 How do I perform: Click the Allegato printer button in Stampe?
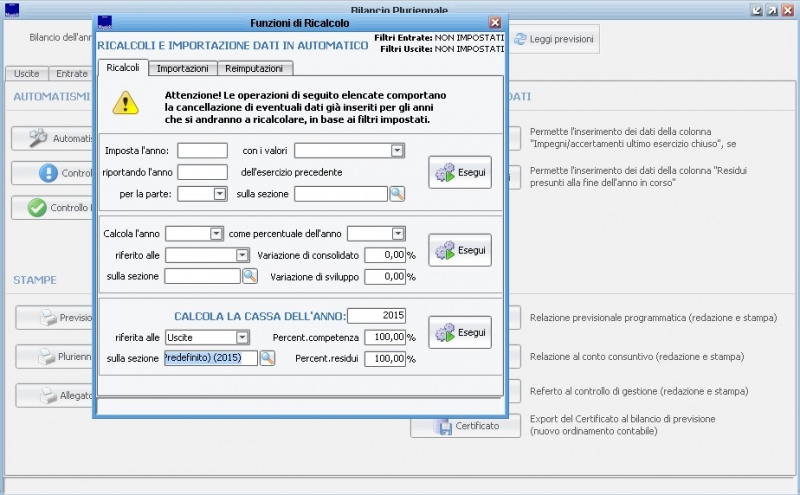click(x=55, y=395)
